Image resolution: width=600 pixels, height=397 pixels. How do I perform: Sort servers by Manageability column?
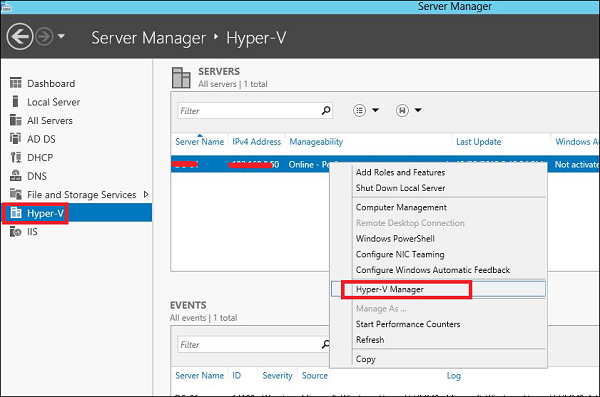[x=316, y=142]
